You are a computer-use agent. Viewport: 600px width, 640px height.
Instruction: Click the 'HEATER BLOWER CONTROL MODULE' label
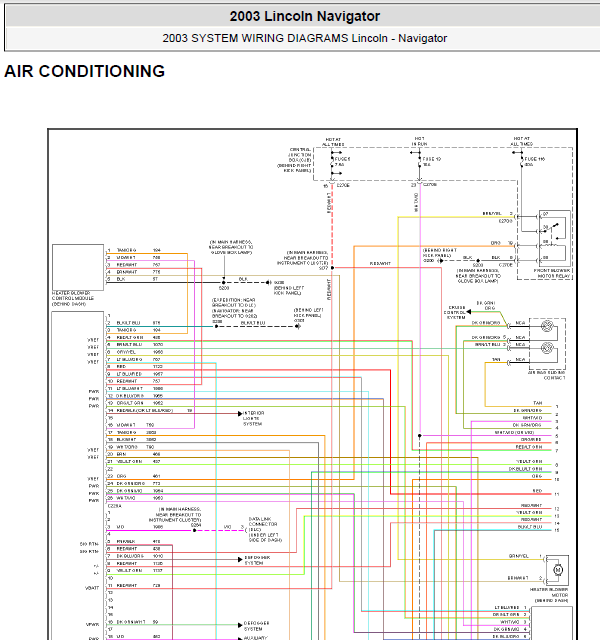tap(73, 298)
